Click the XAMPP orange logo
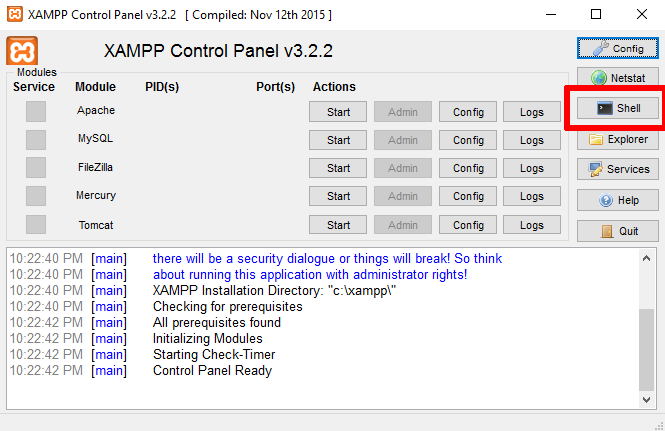The height and width of the screenshot is (431, 665). point(22,51)
